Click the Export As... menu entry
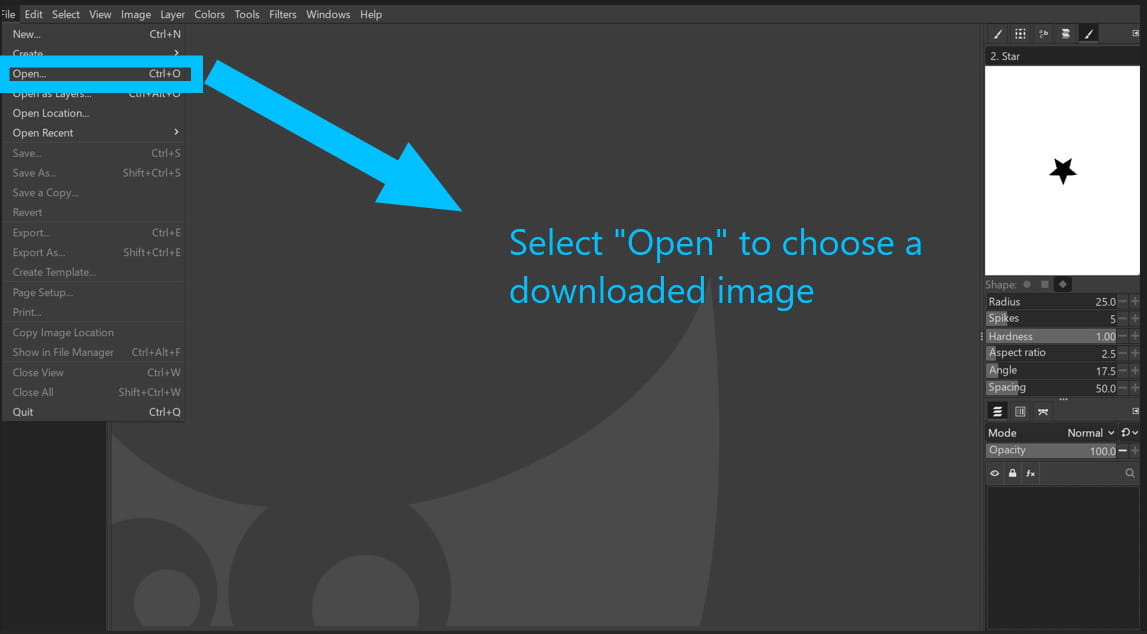This screenshot has height=634, width=1147. tap(95, 252)
